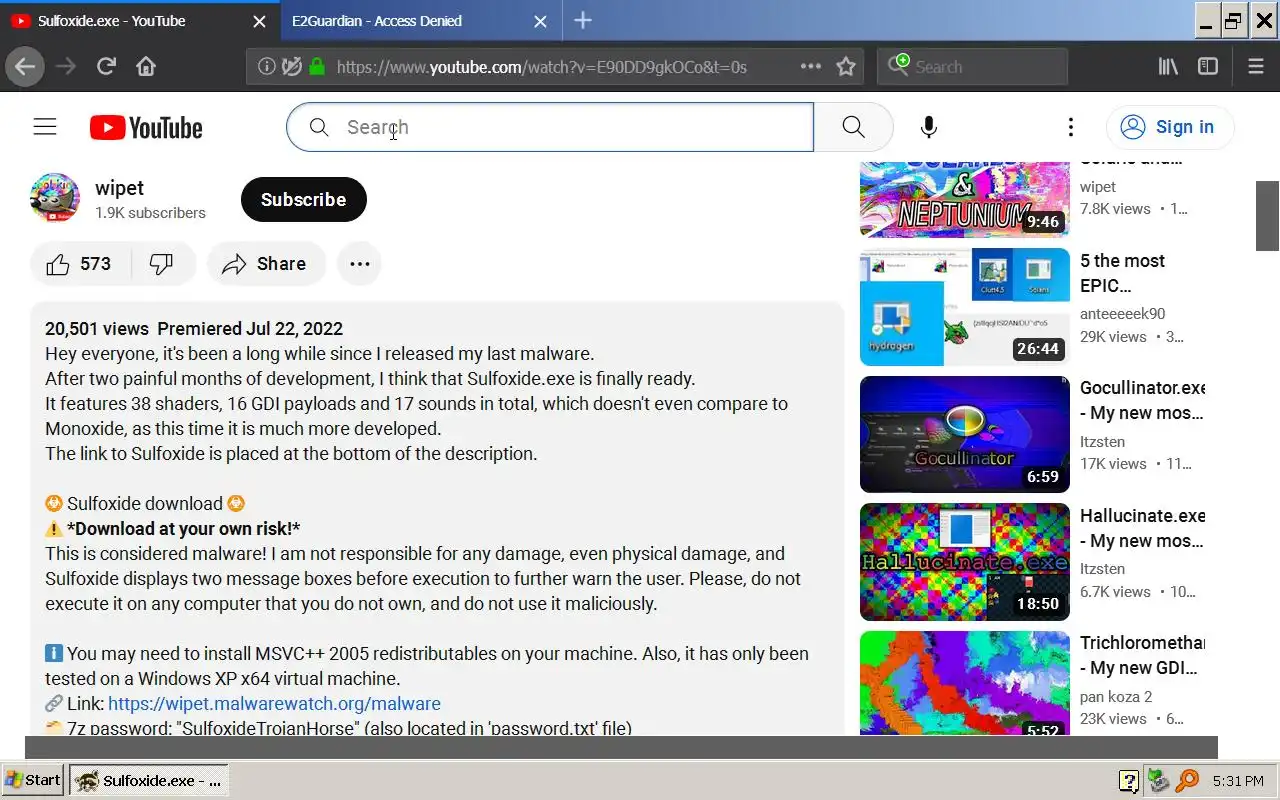This screenshot has width=1280, height=800.
Task: Open the Trichloromethane video thumbnail
Action: (x=964, y=683)
